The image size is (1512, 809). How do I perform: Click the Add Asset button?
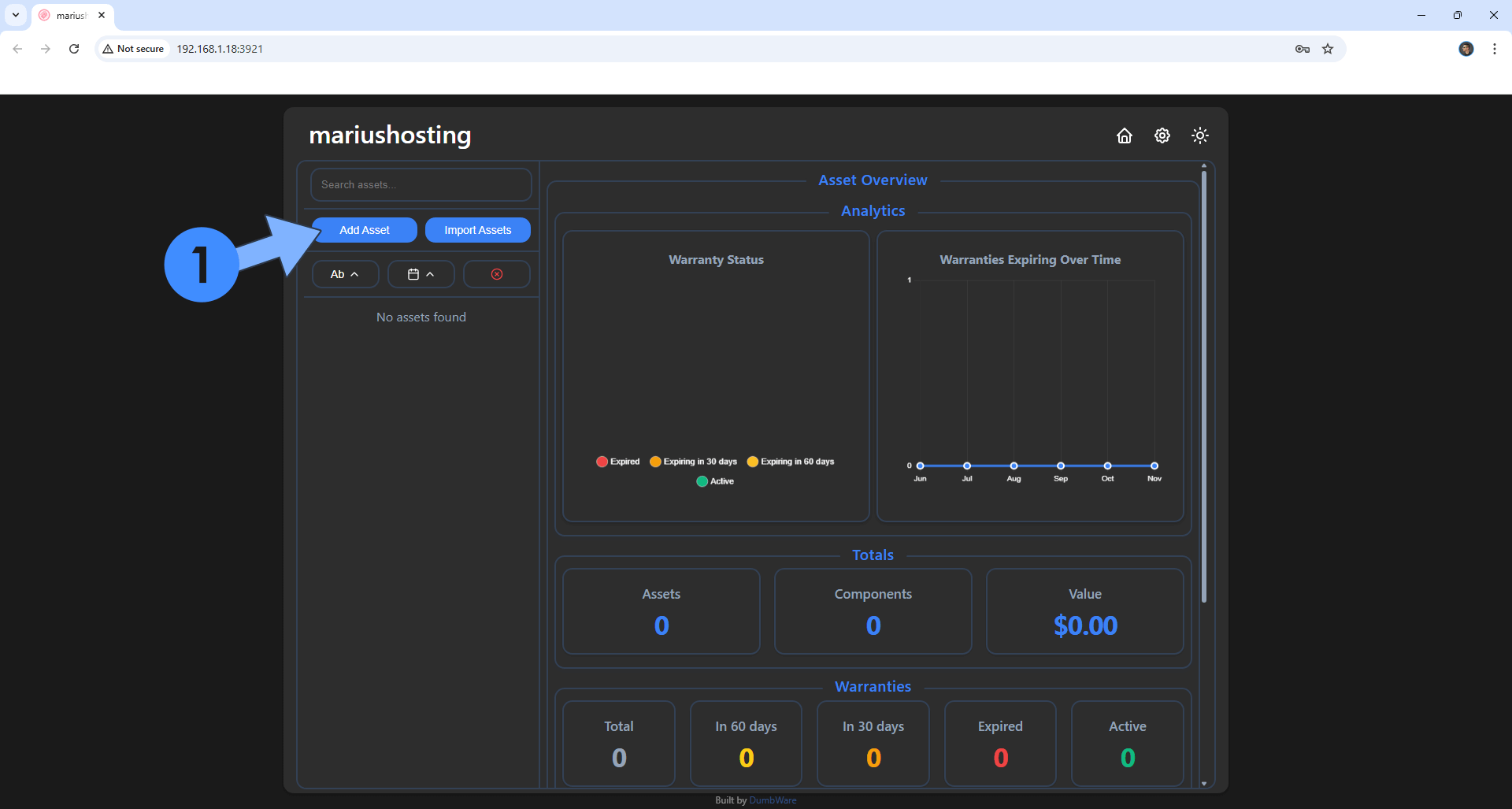[364, 230]
